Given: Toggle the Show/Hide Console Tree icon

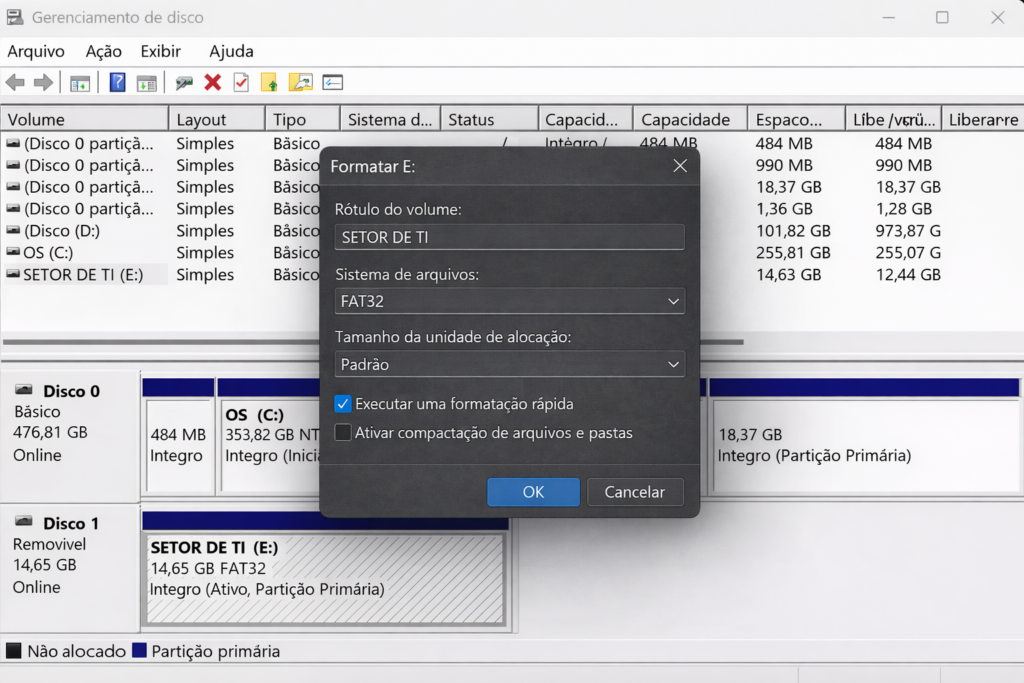Looking at the screenshot, I should tap(80, 82).
